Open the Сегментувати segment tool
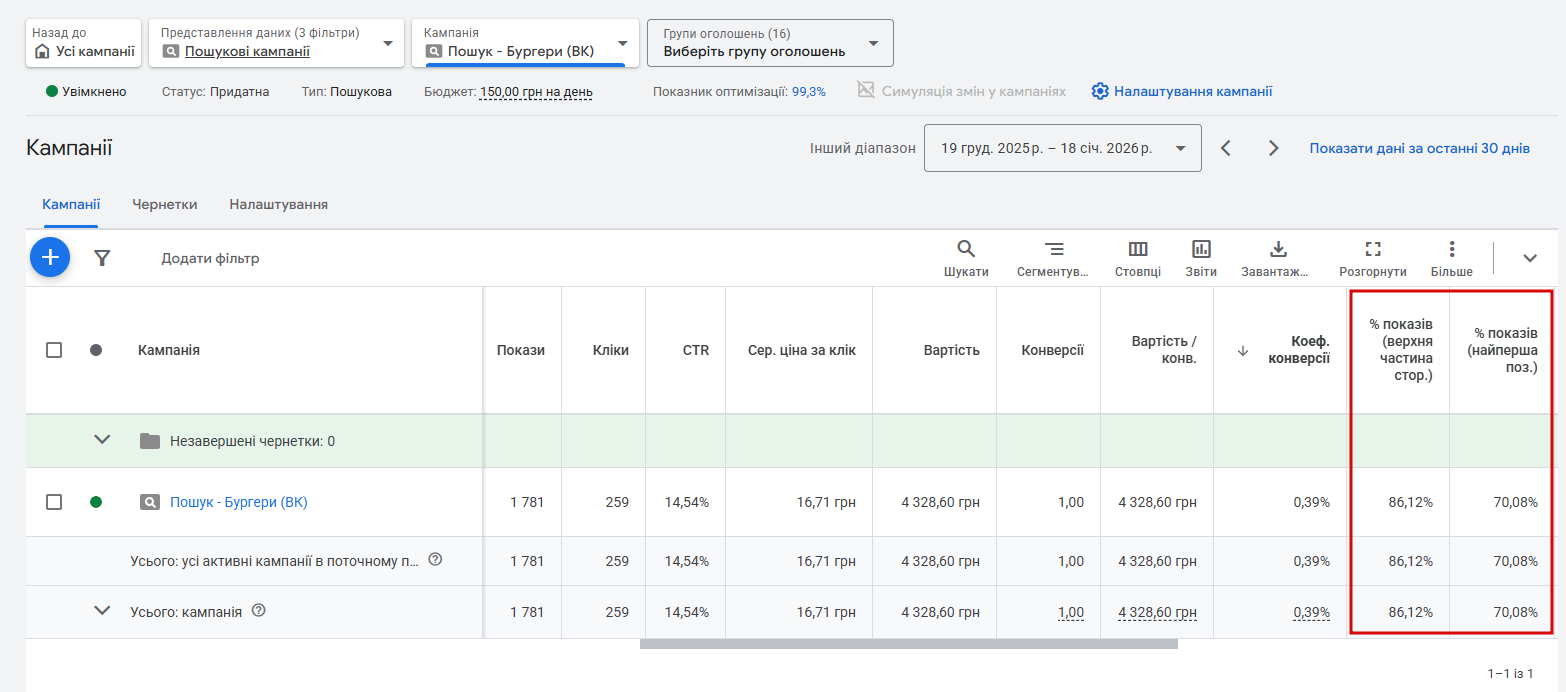 (x=1053, y=258)
